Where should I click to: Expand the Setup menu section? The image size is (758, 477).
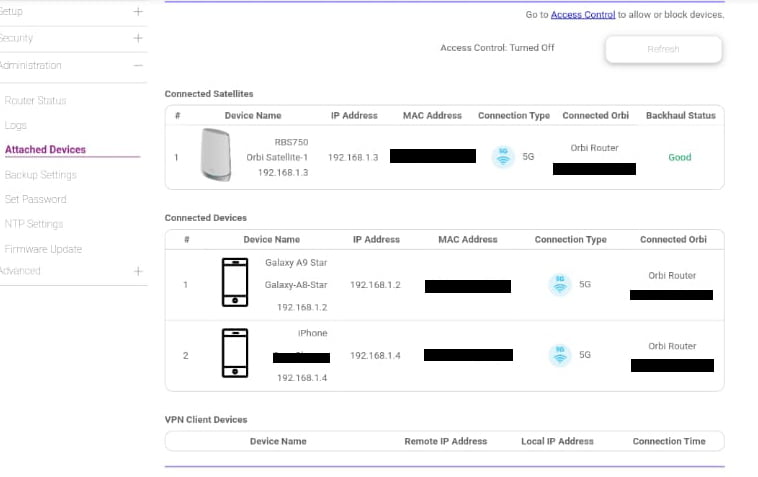coord(138,11)
